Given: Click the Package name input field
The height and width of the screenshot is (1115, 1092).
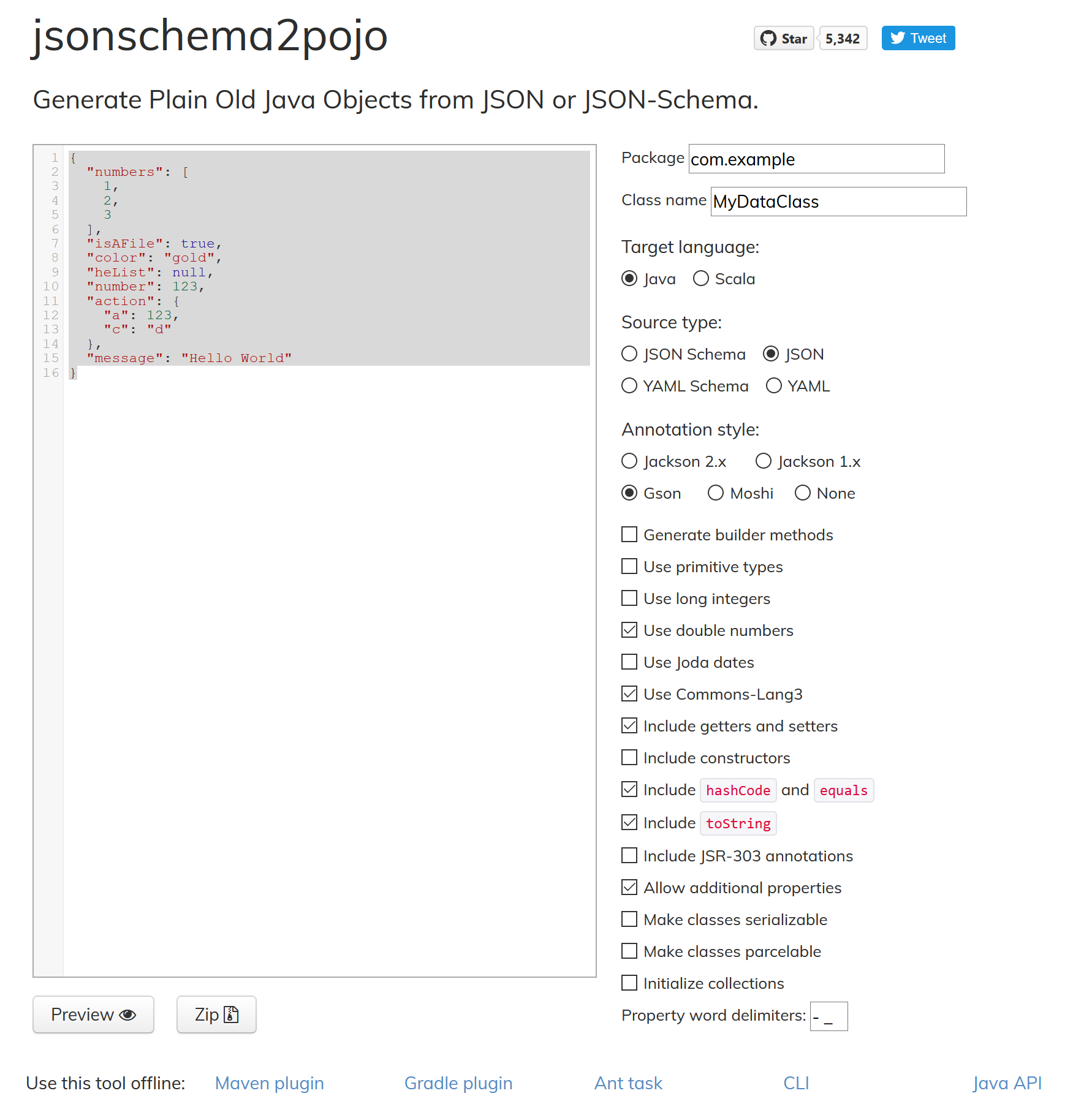Looking at the screenshot, I should tap(816, 159).
